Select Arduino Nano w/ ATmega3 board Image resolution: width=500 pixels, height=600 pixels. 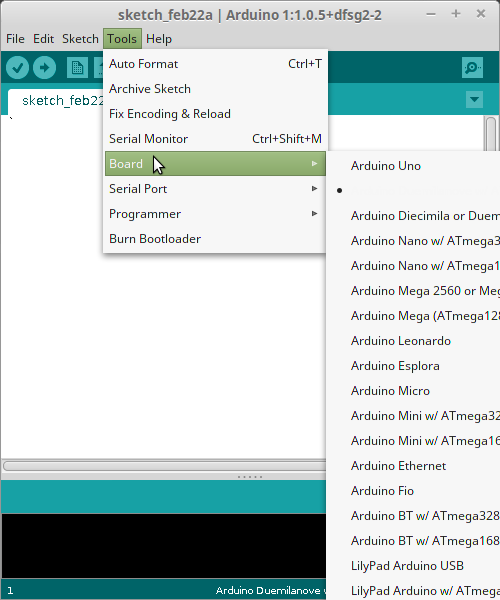tap(414, 241)
